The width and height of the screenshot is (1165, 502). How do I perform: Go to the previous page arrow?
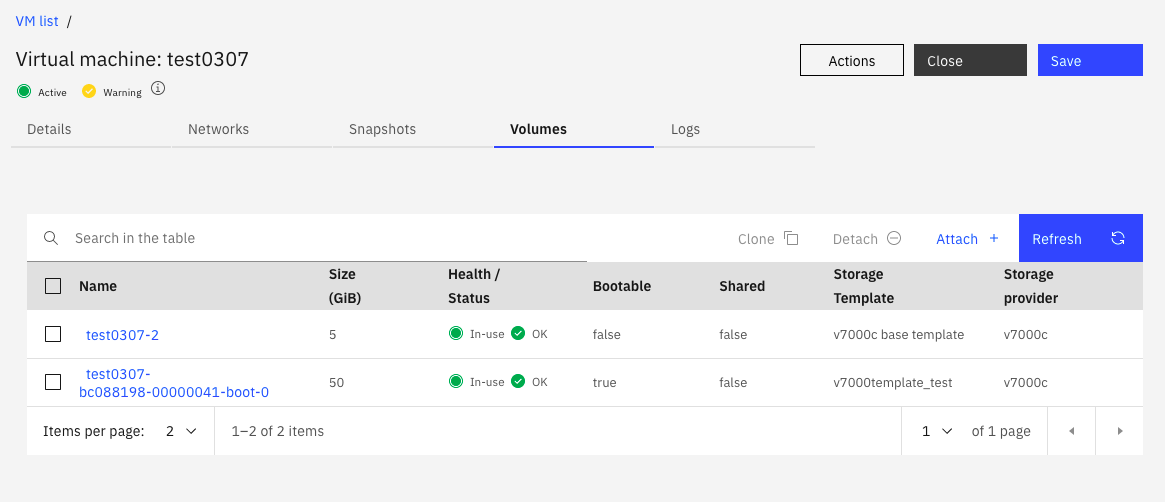[1071, 431]
